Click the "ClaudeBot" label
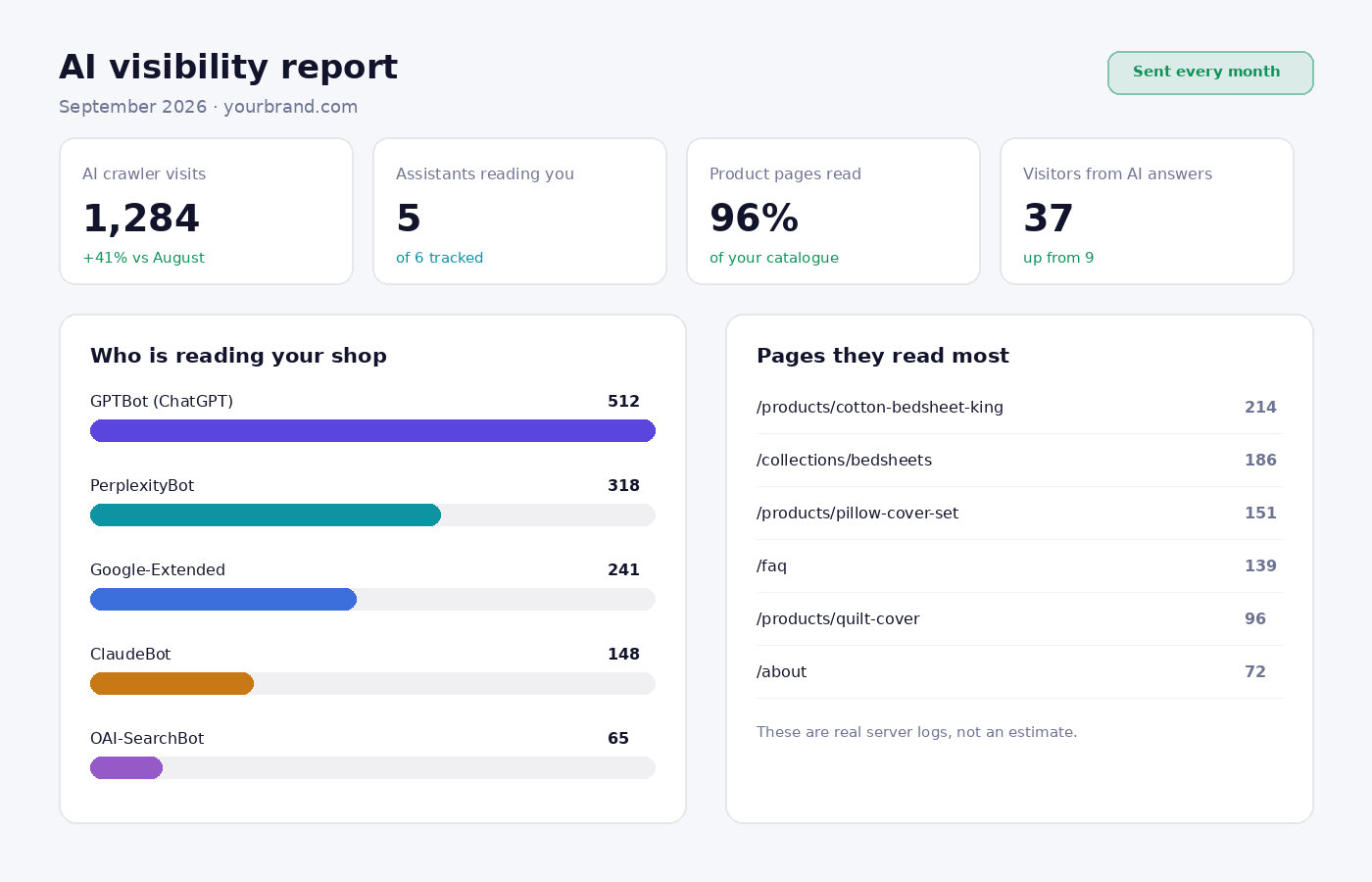1372x882 pixels. (x=130, y=655)
